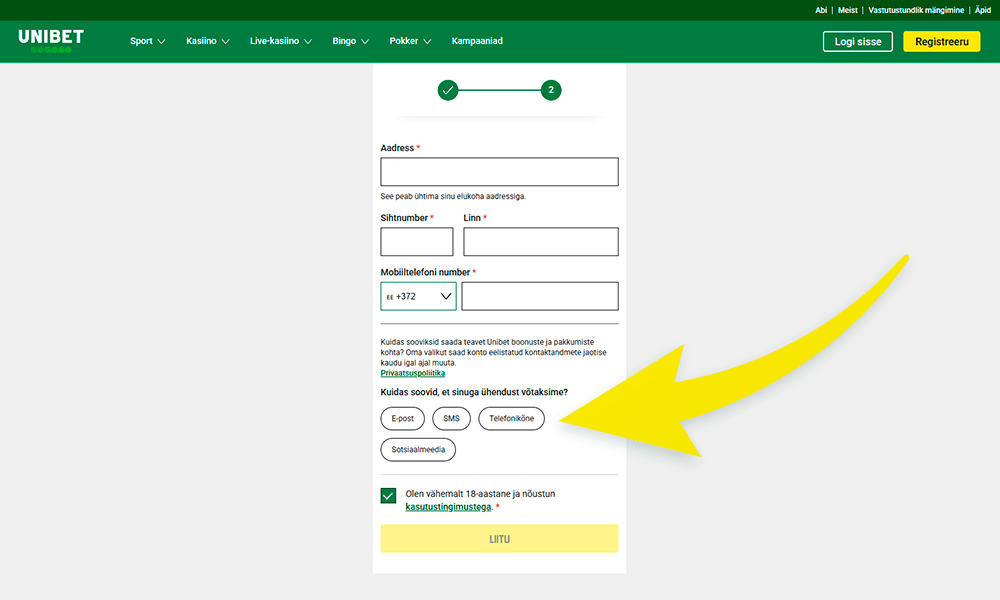The width and height of the screenshot is (1000, 600).
Task: Select the Telefonikõne contact option
Action: (511, 418)
